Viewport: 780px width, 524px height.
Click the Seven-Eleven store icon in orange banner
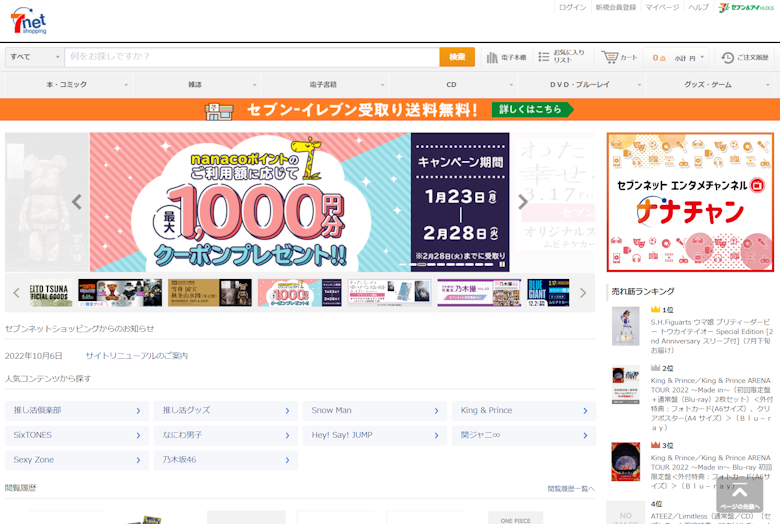pos(219,110)
